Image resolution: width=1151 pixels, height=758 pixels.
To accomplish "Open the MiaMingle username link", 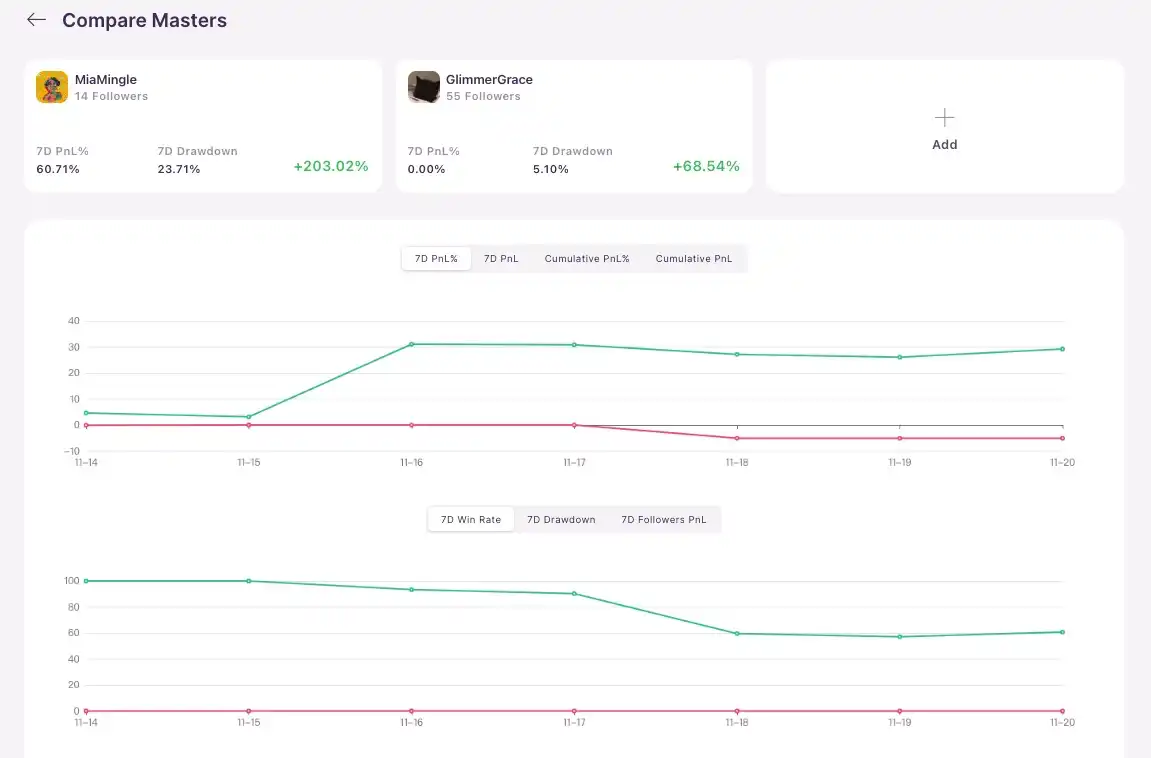I will coord(106,80).
